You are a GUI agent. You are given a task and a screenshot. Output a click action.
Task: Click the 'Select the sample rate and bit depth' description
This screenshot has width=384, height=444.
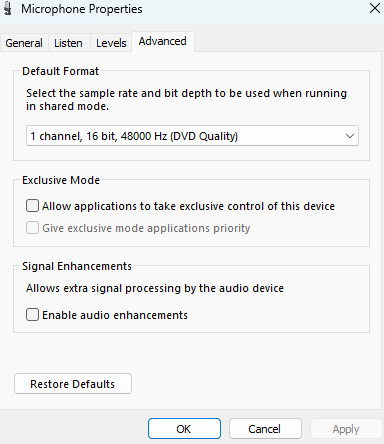click(187, 99)
